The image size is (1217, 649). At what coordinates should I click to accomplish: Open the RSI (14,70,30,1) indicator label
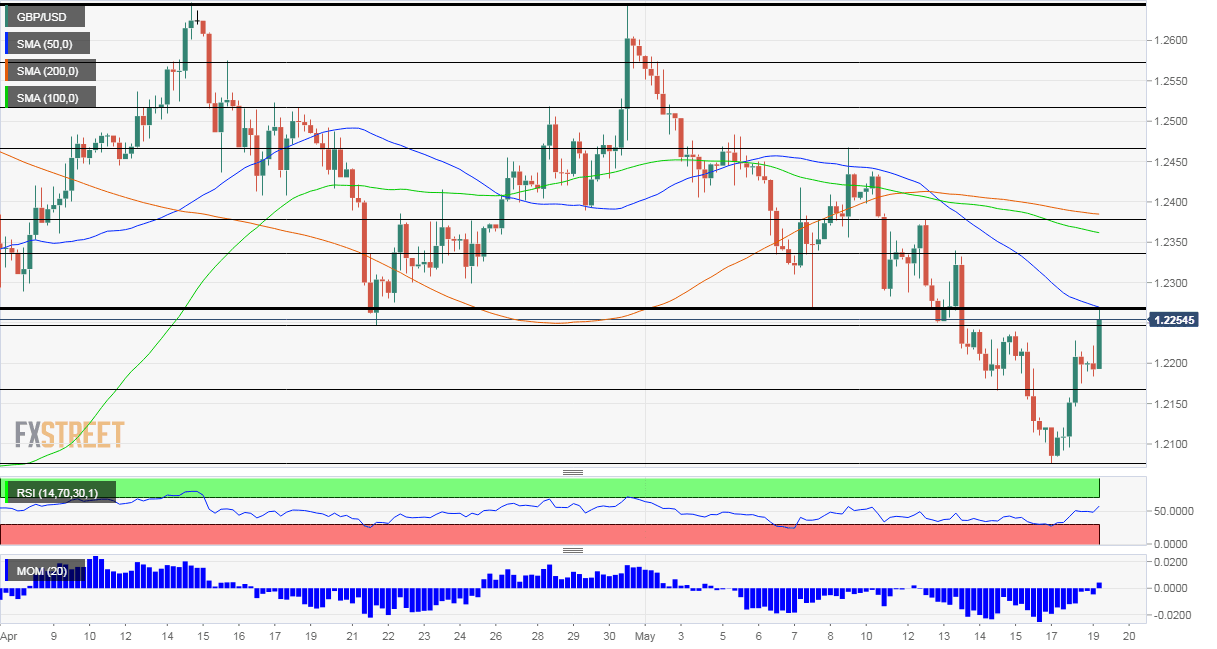(x=59, y=491)
